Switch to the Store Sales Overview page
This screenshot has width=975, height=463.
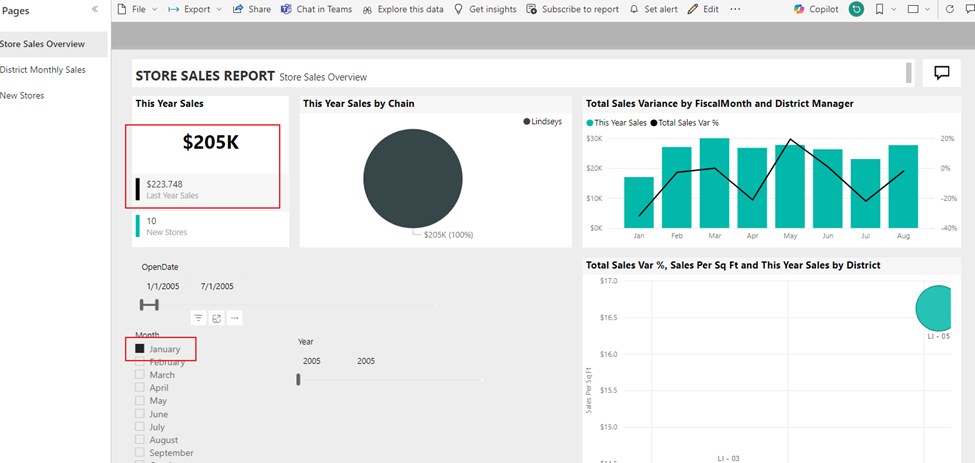point(53,44)
